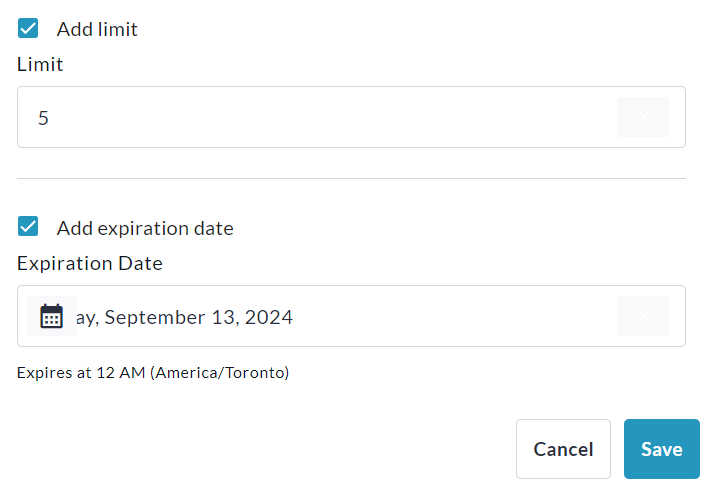Viewport: 712px width, 495px height.
Task: Clear the limit value with X icon
Action: click(642, 117)
